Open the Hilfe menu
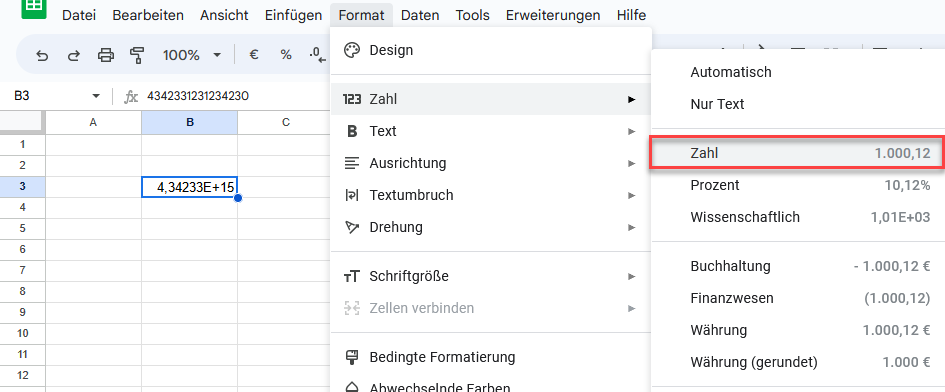This screenshot has height=392, width=945. click(631, 15)
